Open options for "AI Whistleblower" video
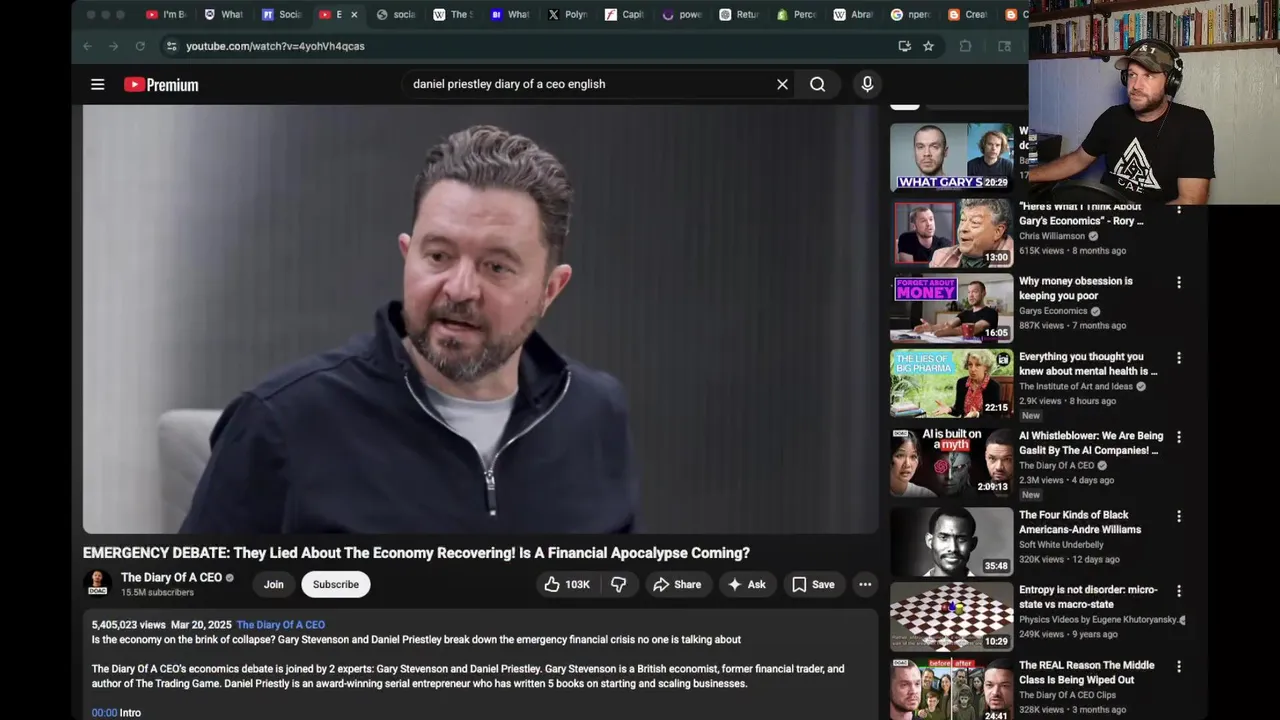Screen dimensions: 1280x720 click(1179, 437)
